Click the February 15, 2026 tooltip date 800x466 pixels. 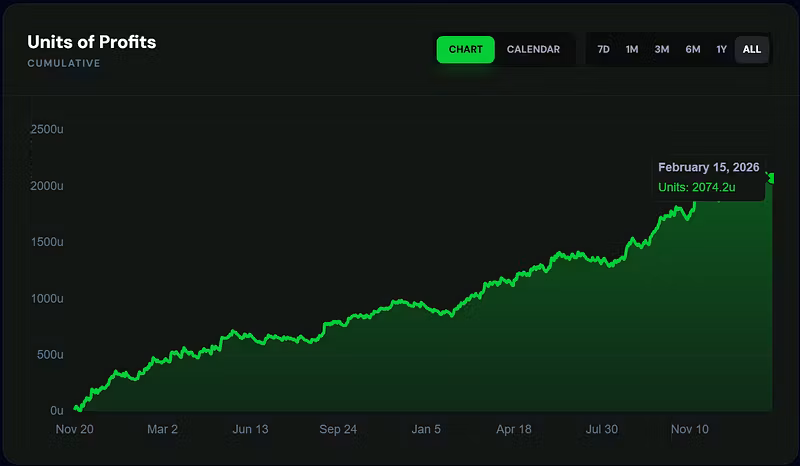[708, 167]
